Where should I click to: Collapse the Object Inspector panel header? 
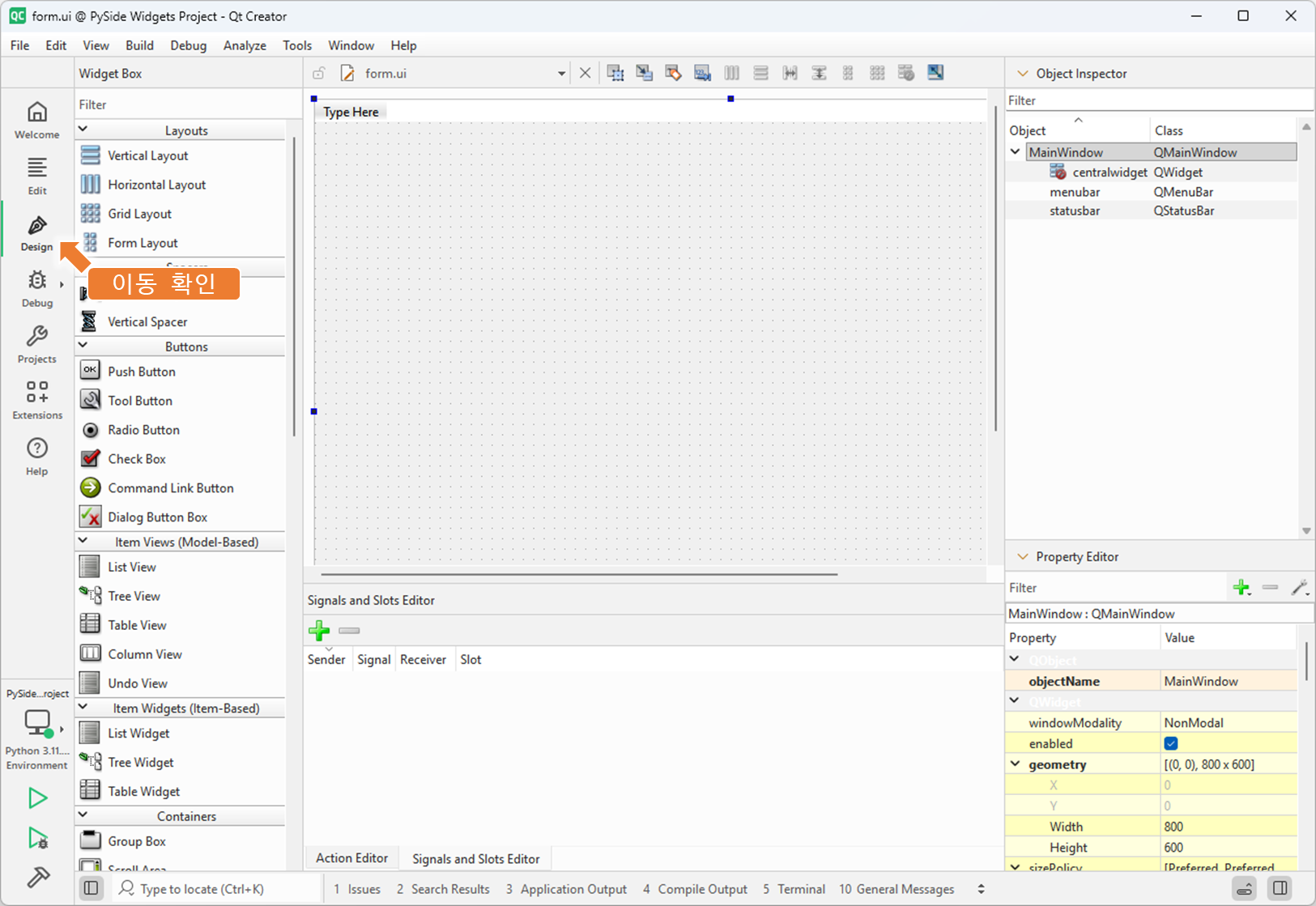coord(1023,73)
